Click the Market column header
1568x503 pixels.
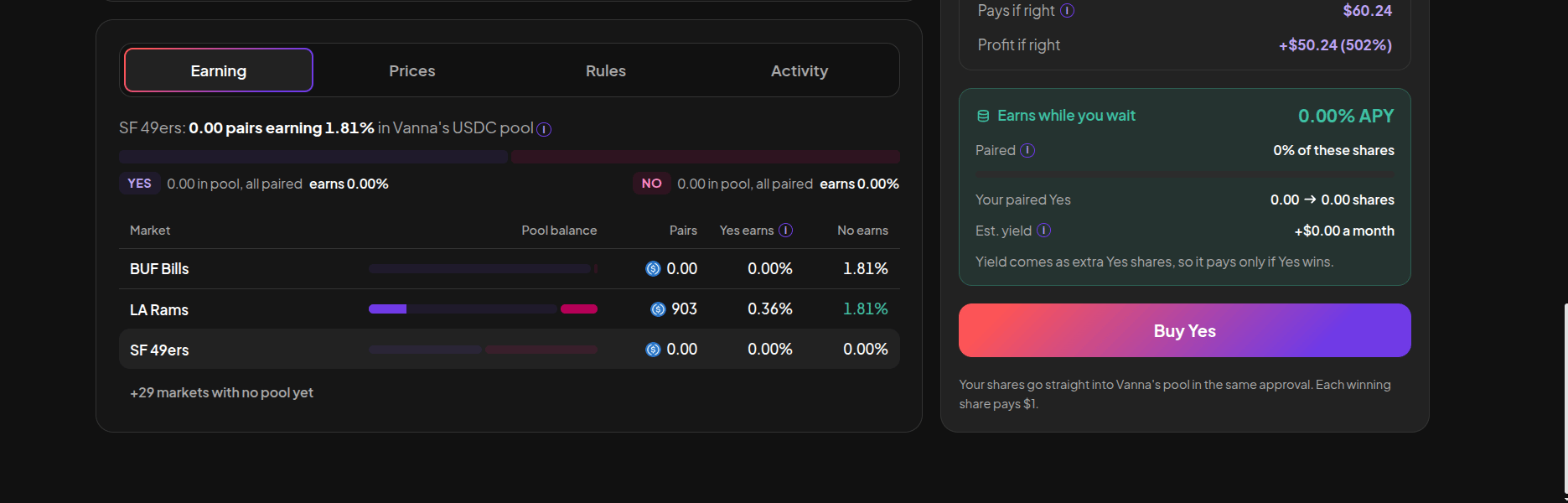pos(150,231)
